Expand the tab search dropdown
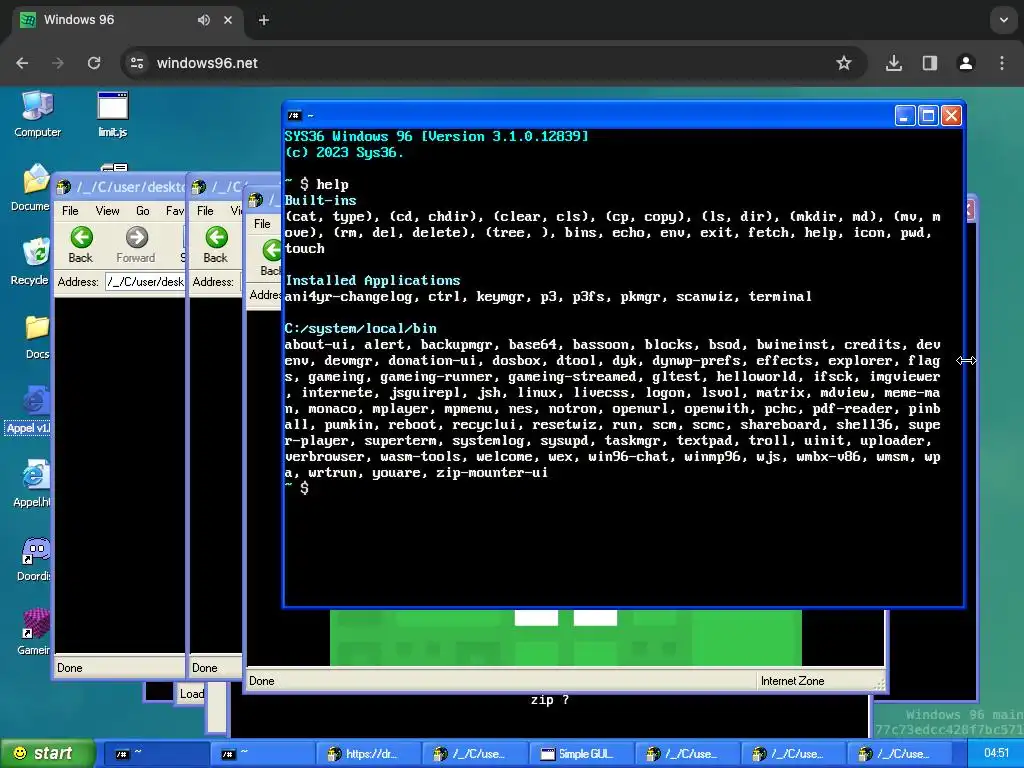The height and width of the screenshot is (768, 1024). [1004, 20]
